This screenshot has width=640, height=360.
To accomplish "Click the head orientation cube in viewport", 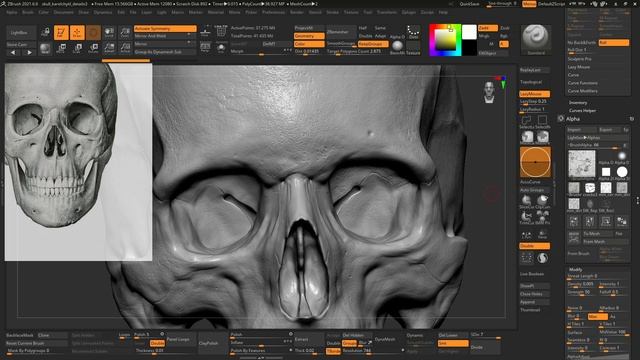I will (x=489, y=93).
